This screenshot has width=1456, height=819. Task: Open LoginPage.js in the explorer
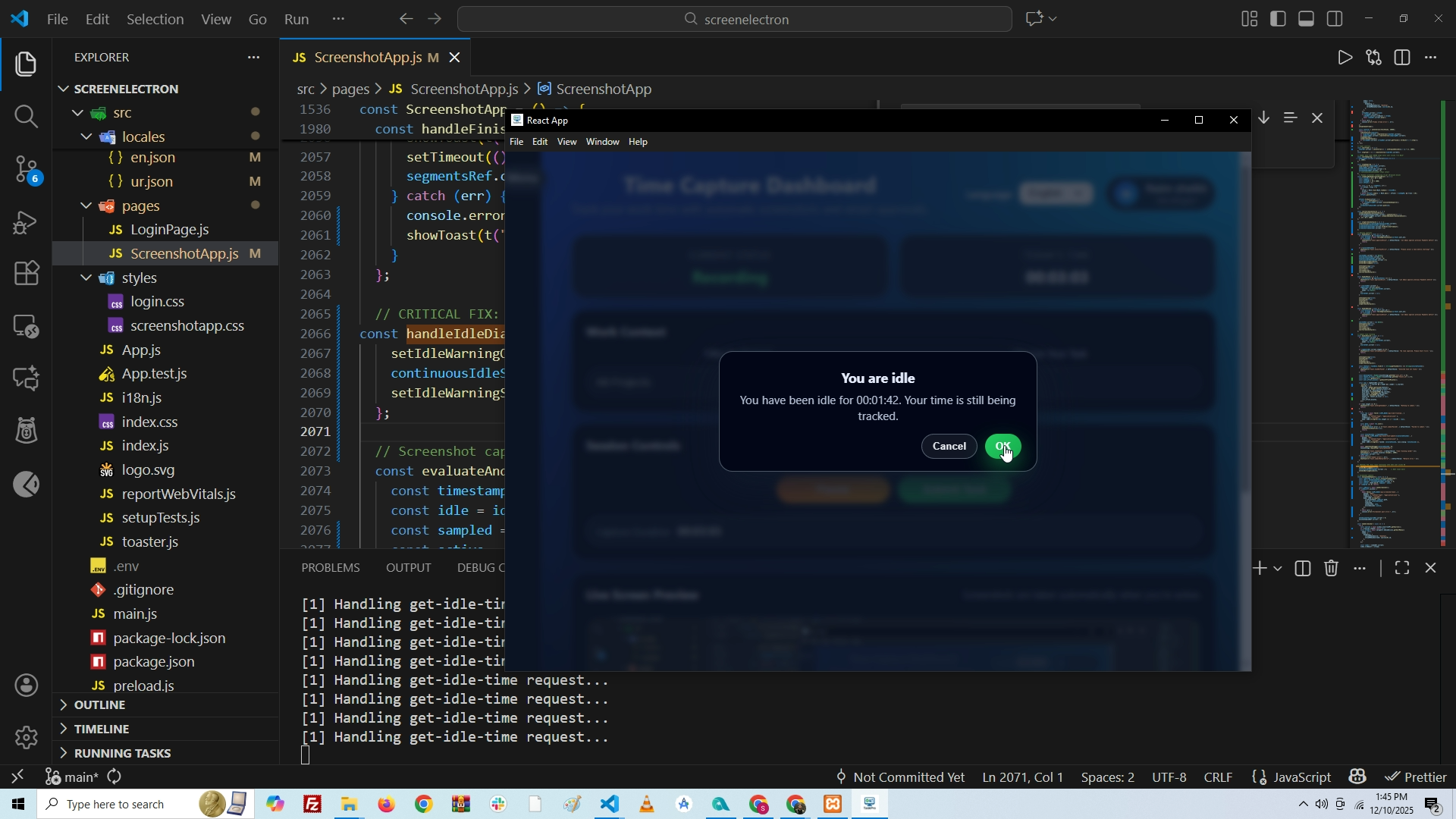pos(169,230)
